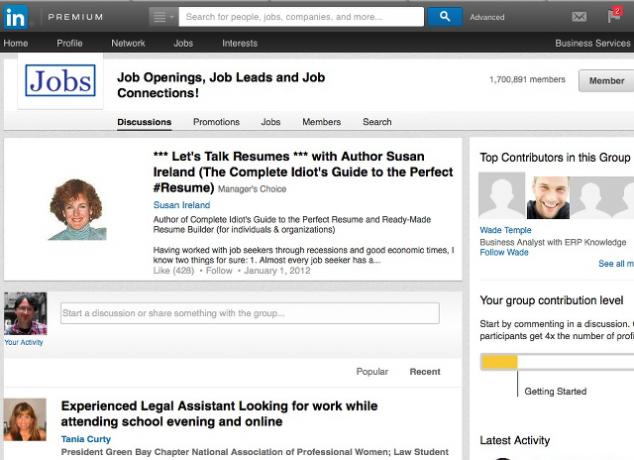634x460 pixels.
Task: Open Advanced search link
Action: [x=487, y=17]
